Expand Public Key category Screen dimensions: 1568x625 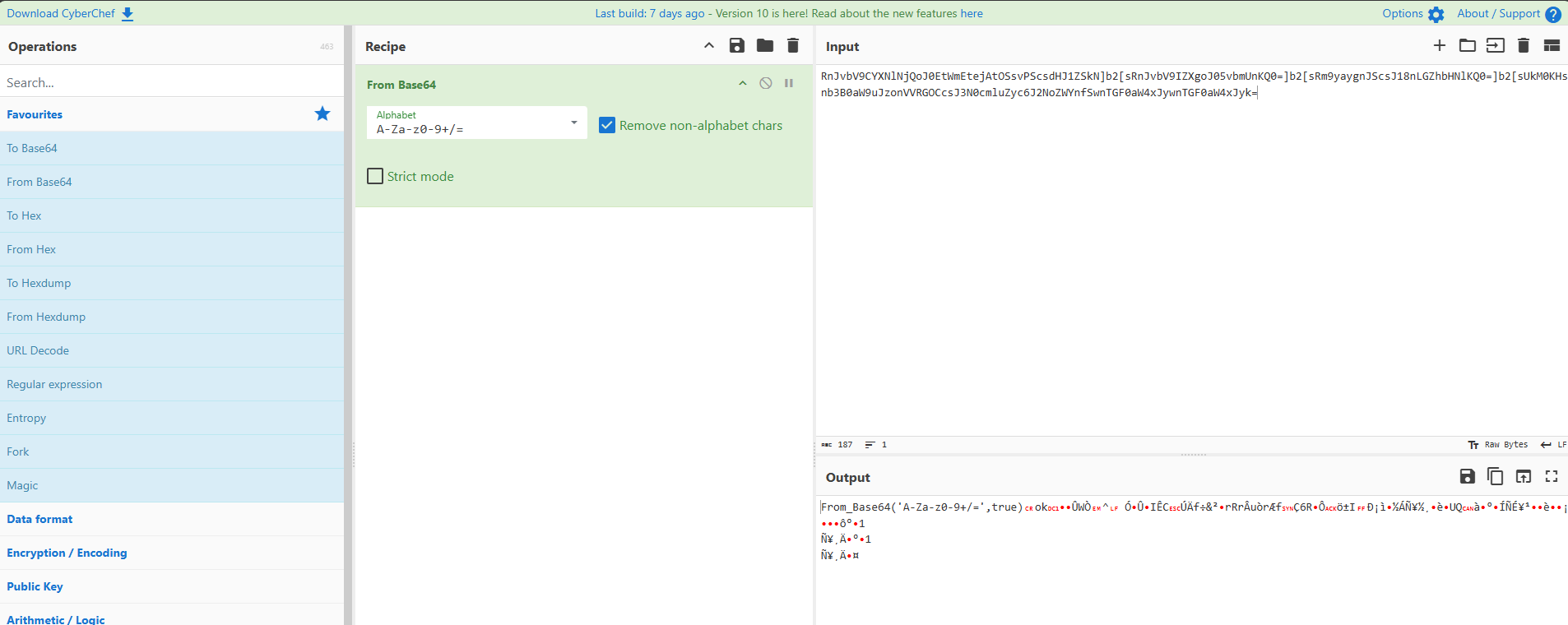click(172, 586)
